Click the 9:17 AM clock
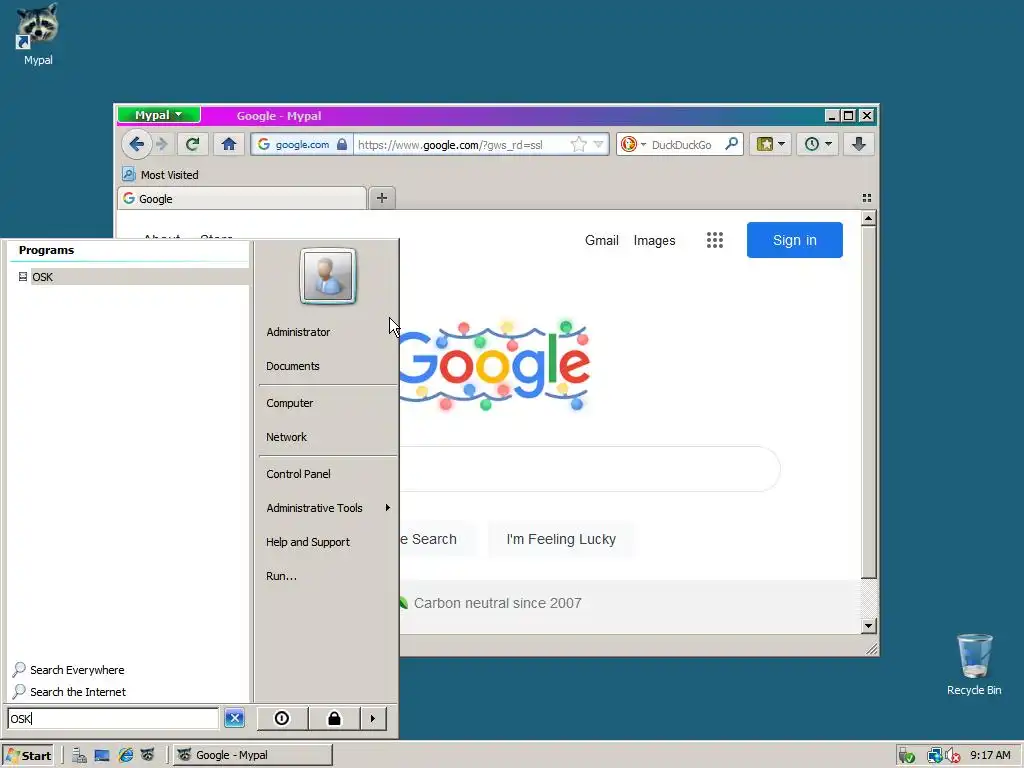 [990, 755]
